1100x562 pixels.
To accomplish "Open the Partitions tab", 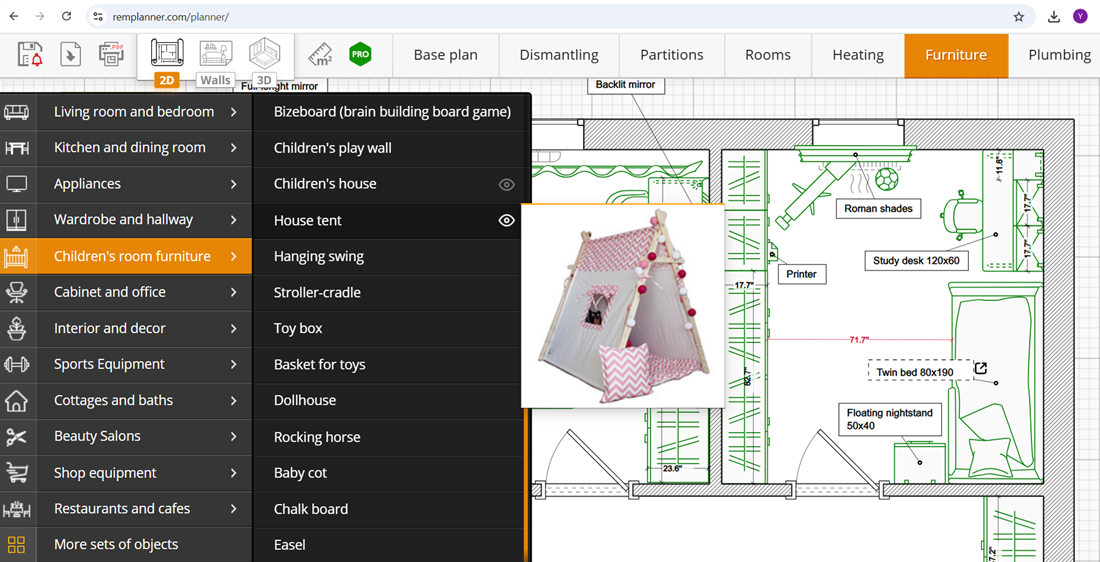I will click(672, 55).
